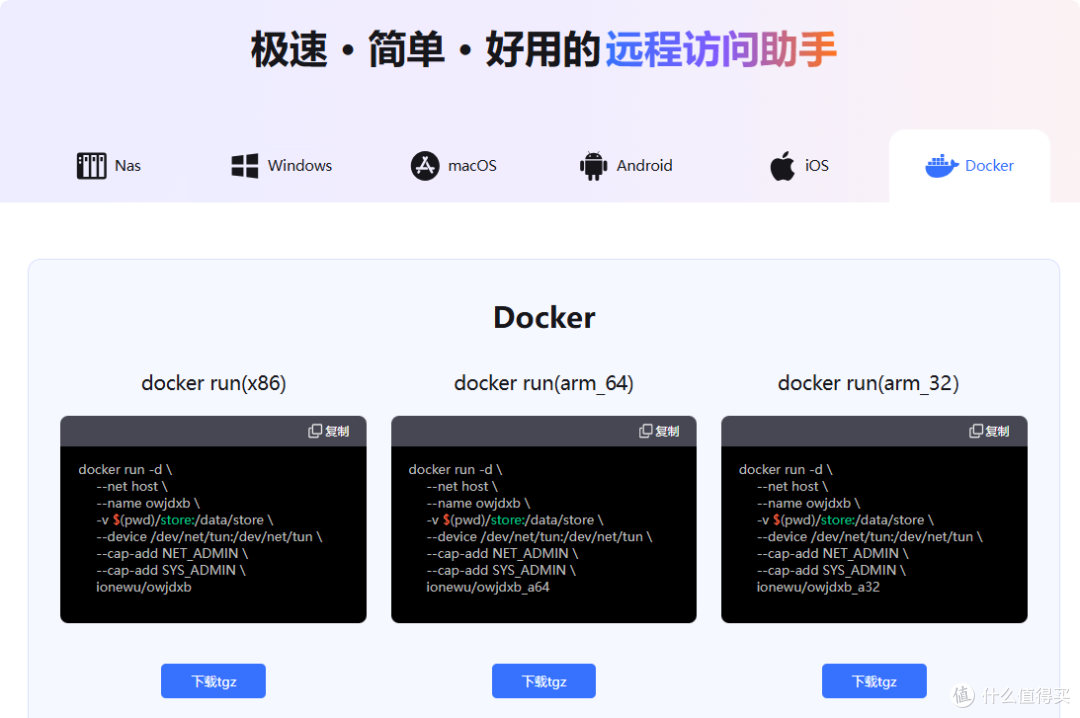Open the Windows download tab
Viewport: 1080px width, 718px height.
point(281,165)
